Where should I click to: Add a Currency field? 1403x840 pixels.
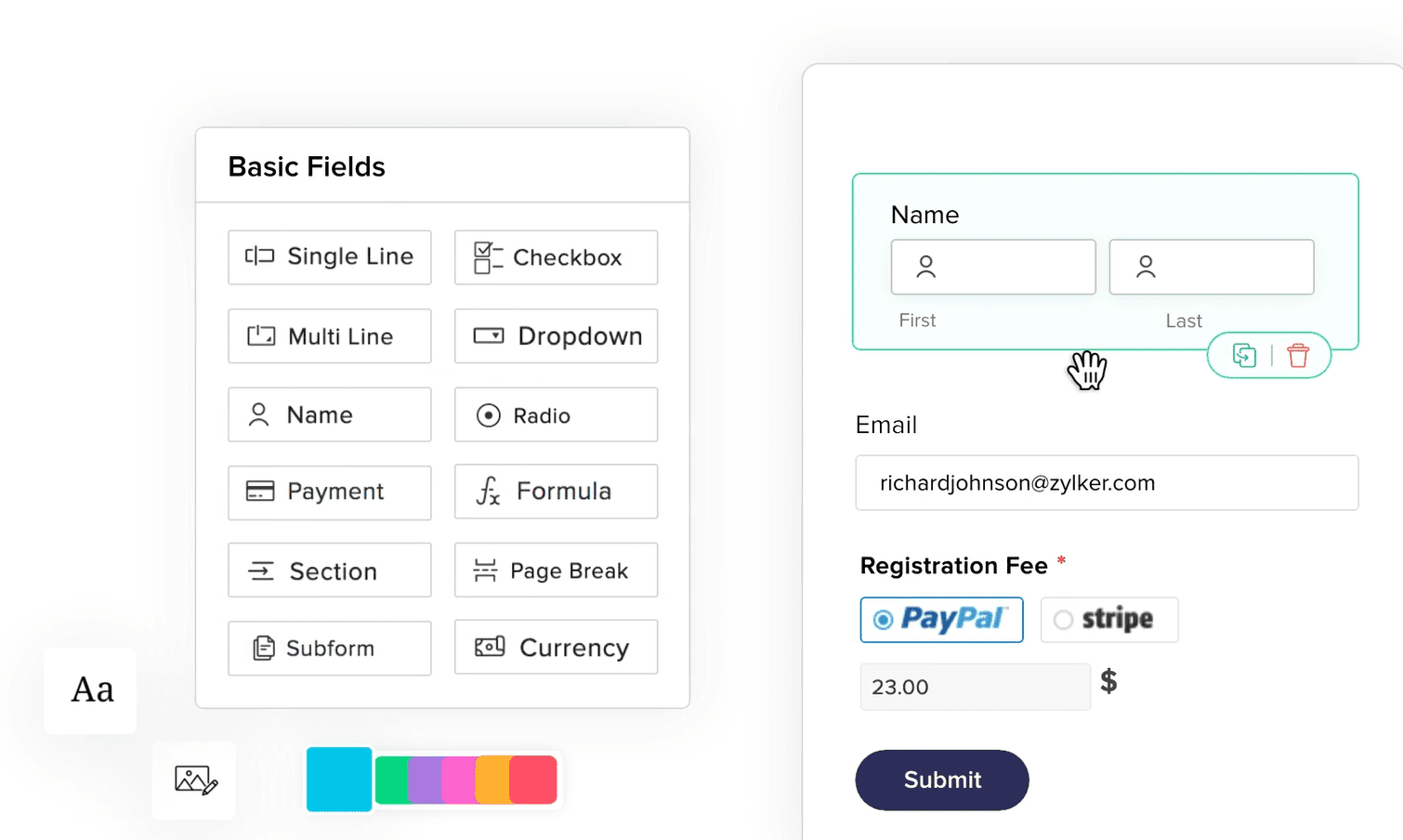[556, 647]
